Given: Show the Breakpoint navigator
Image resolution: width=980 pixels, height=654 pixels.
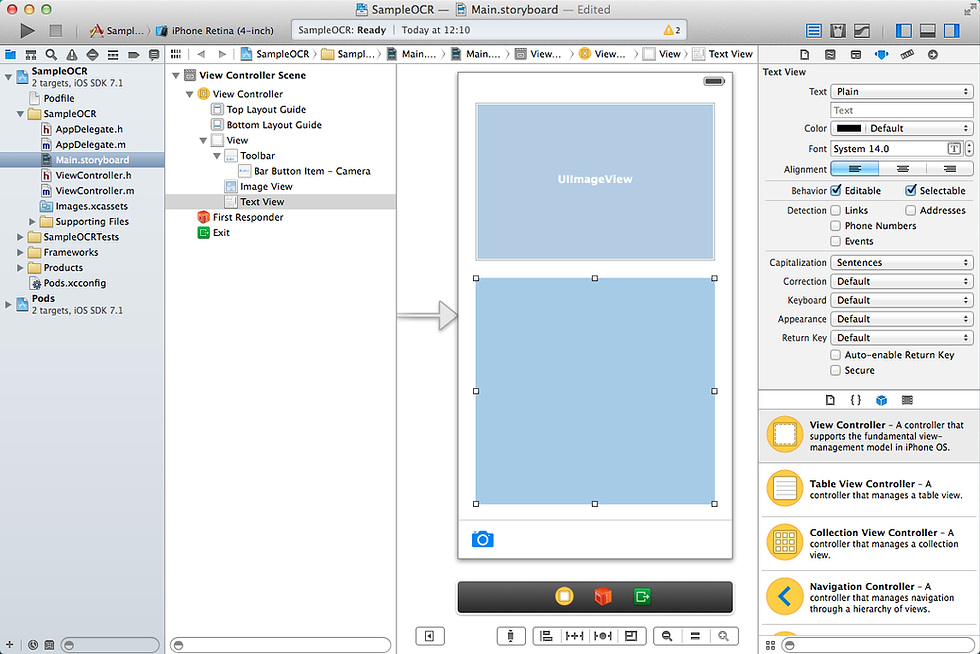Looking at the screenshot, I should point(134,54).
